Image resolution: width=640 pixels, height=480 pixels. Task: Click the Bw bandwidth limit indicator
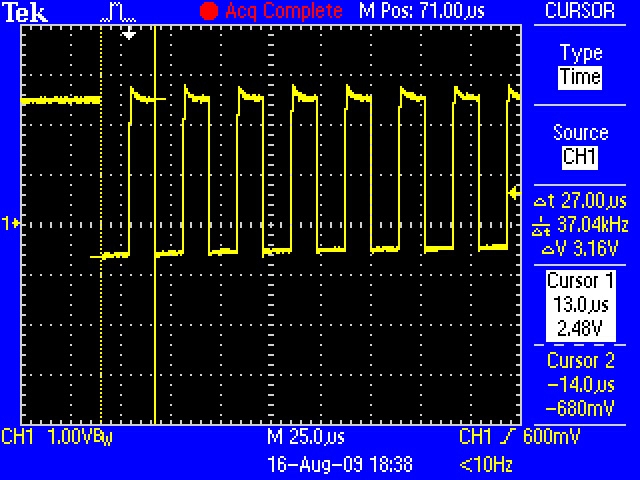[x=104, y=439]
